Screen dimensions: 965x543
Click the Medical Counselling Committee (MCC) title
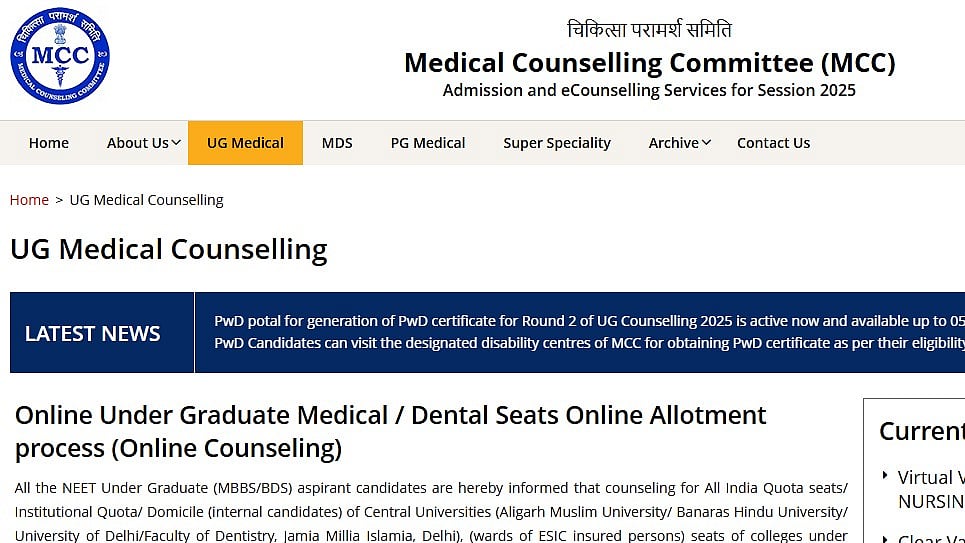click(x=649, y=63)
